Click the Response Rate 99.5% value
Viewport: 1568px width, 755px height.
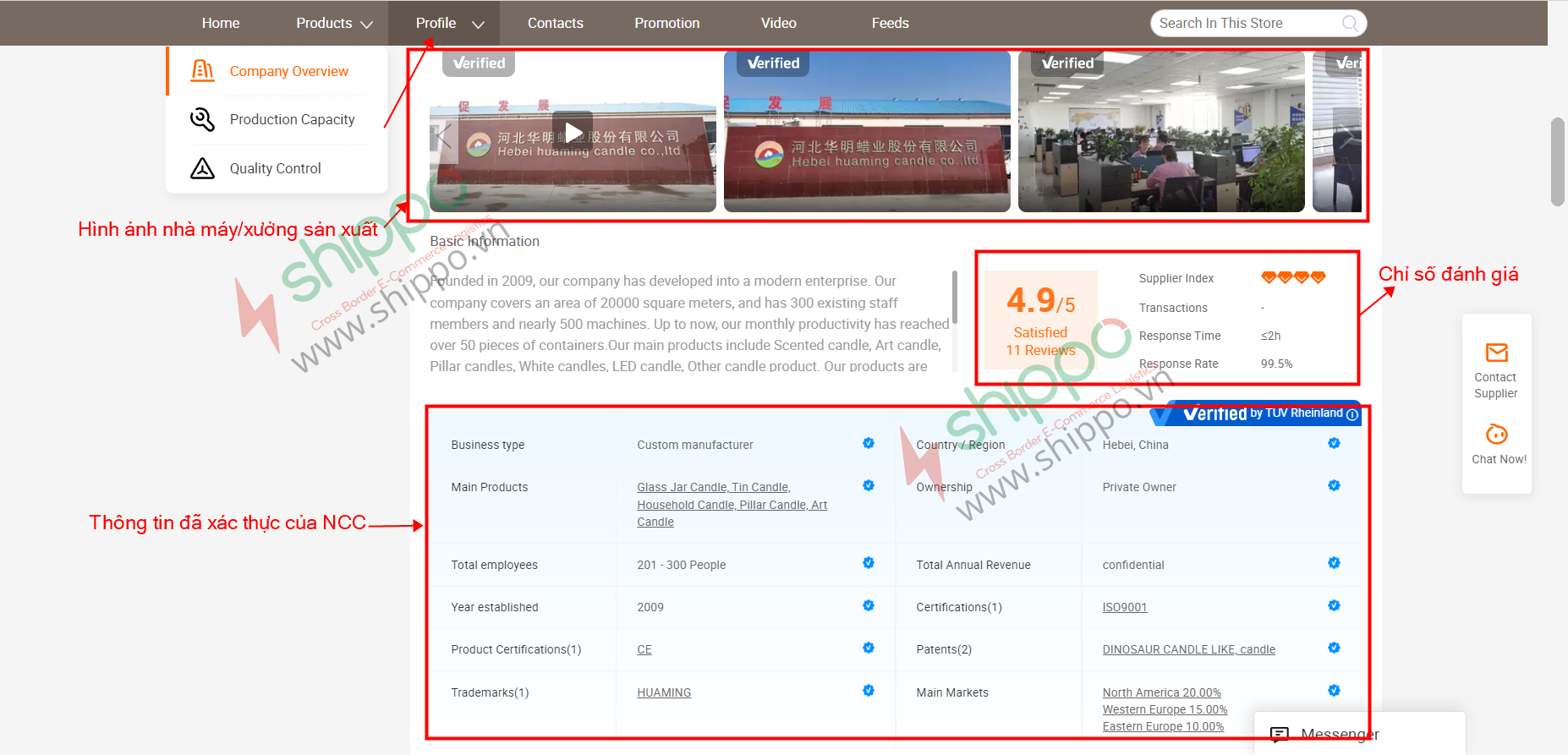tap(1276, 364)
